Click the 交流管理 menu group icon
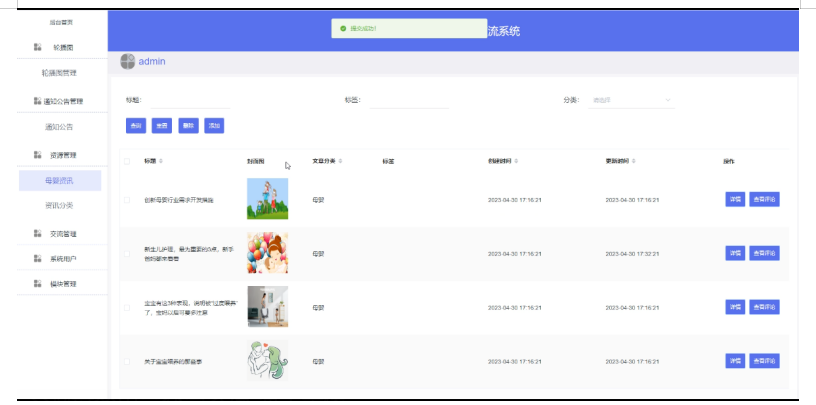 [x=37, y=233]
